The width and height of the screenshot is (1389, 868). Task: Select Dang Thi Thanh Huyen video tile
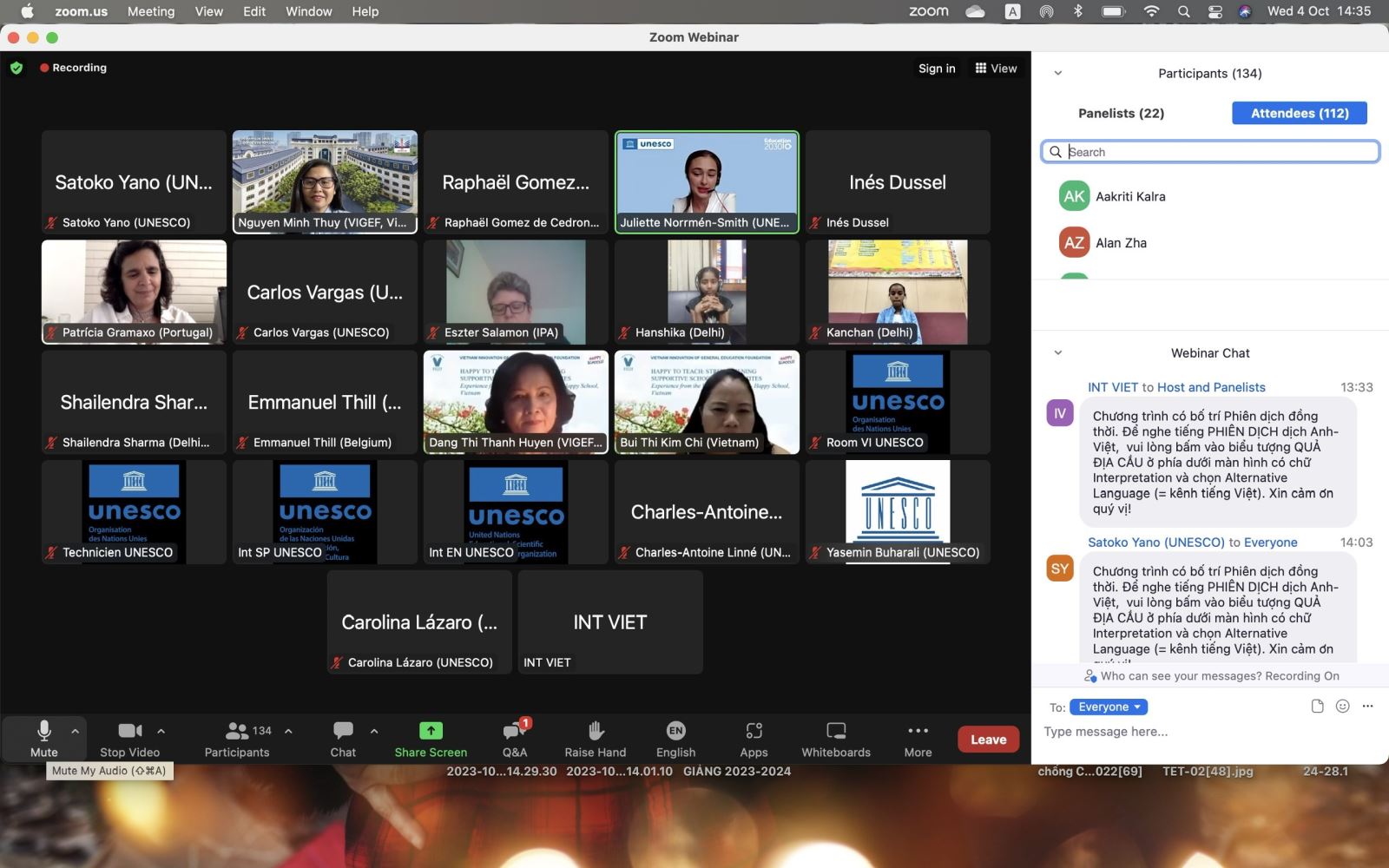516,402
